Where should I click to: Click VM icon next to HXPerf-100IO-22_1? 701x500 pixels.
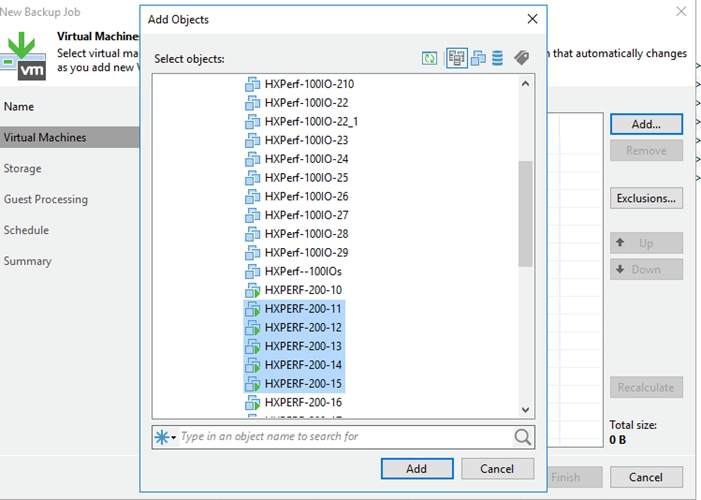253,122
